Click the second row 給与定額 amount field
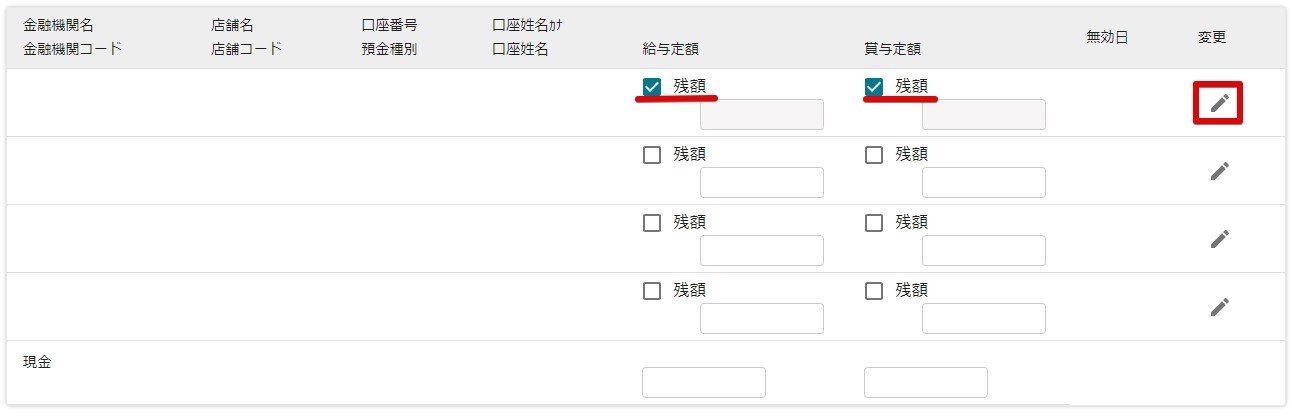1292x417 pixels. (762, 183)
